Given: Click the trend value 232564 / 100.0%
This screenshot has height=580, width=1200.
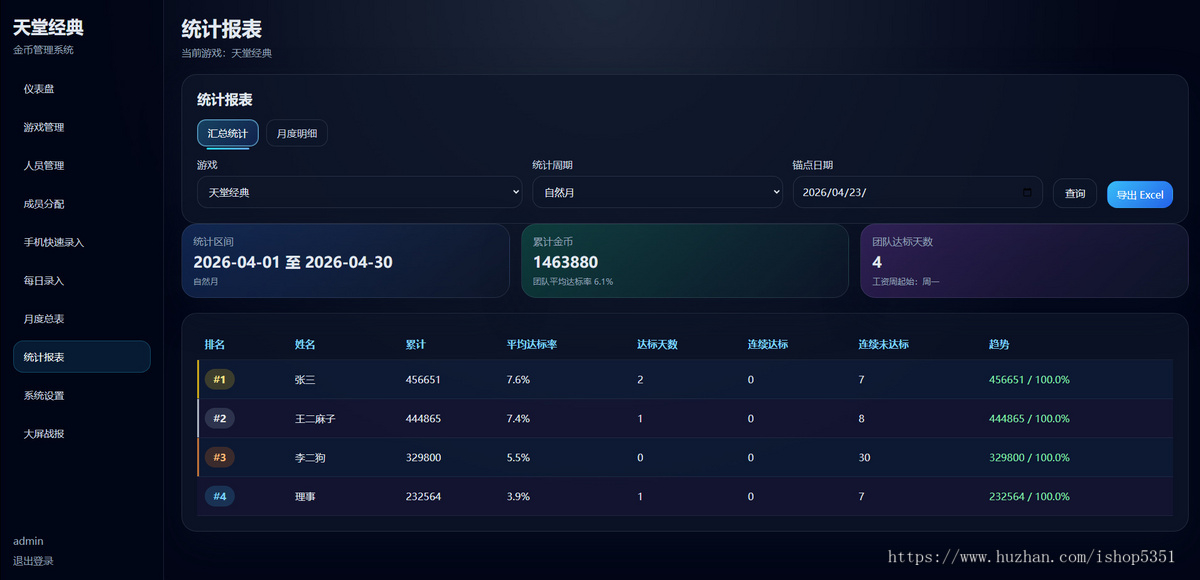Looking at the screenshot, I should point(1029,496).
